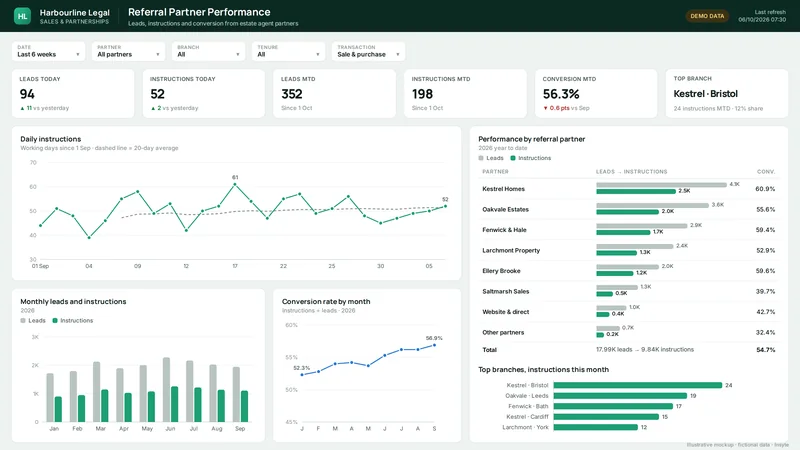Select the Instructions Today card
This screenshot has height=450, width=800.
[204, 93]
